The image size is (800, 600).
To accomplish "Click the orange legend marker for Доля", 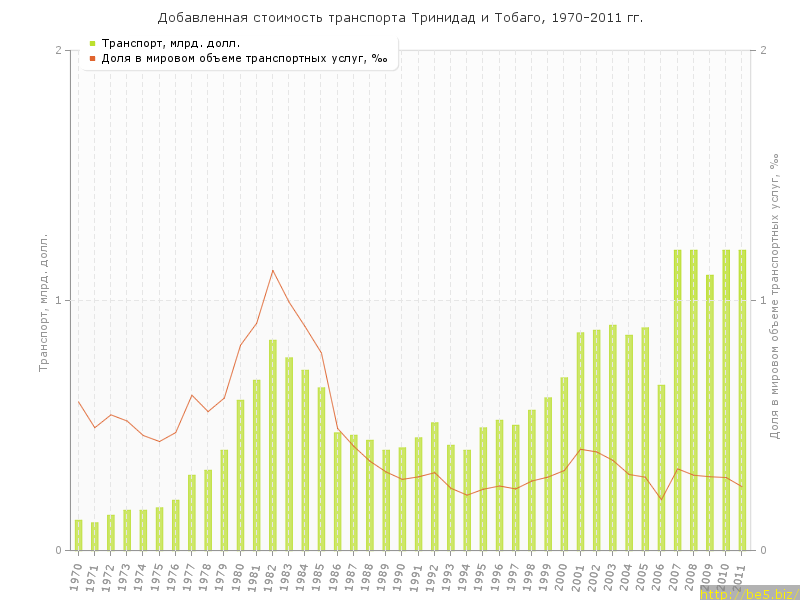I will 92,58.
